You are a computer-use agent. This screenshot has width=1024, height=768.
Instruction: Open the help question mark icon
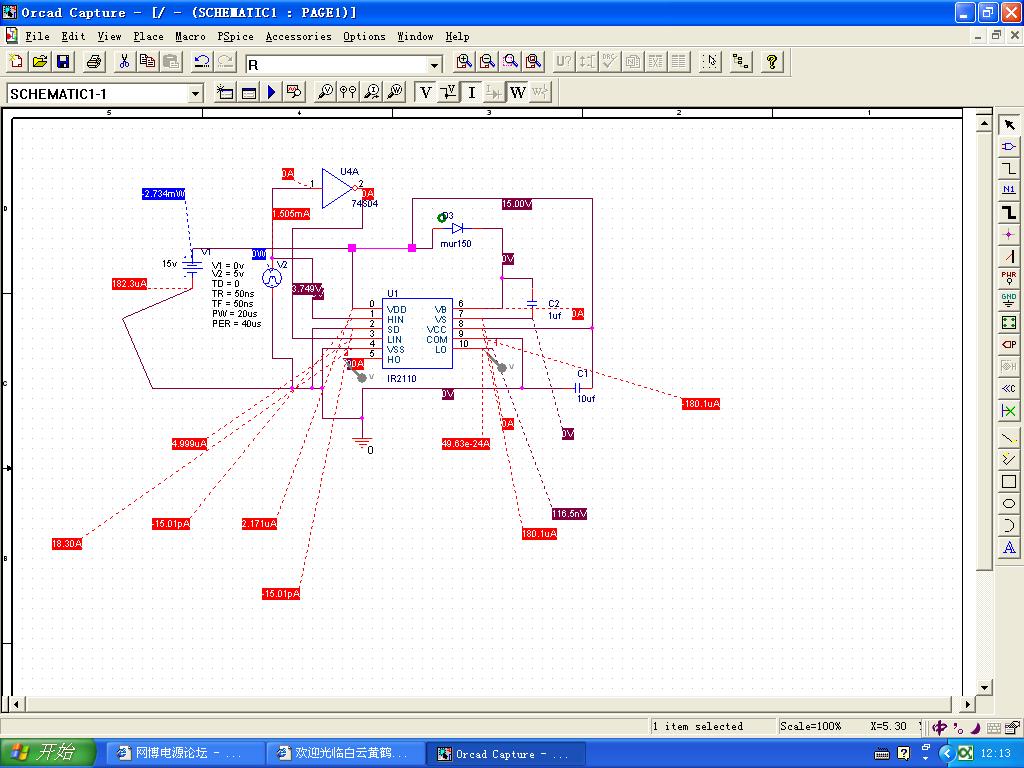(772, 62)
